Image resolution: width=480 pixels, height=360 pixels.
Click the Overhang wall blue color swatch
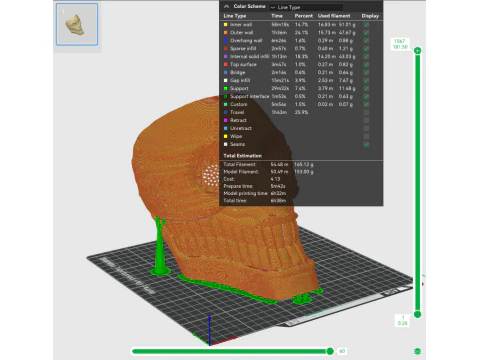click(226, 41)
